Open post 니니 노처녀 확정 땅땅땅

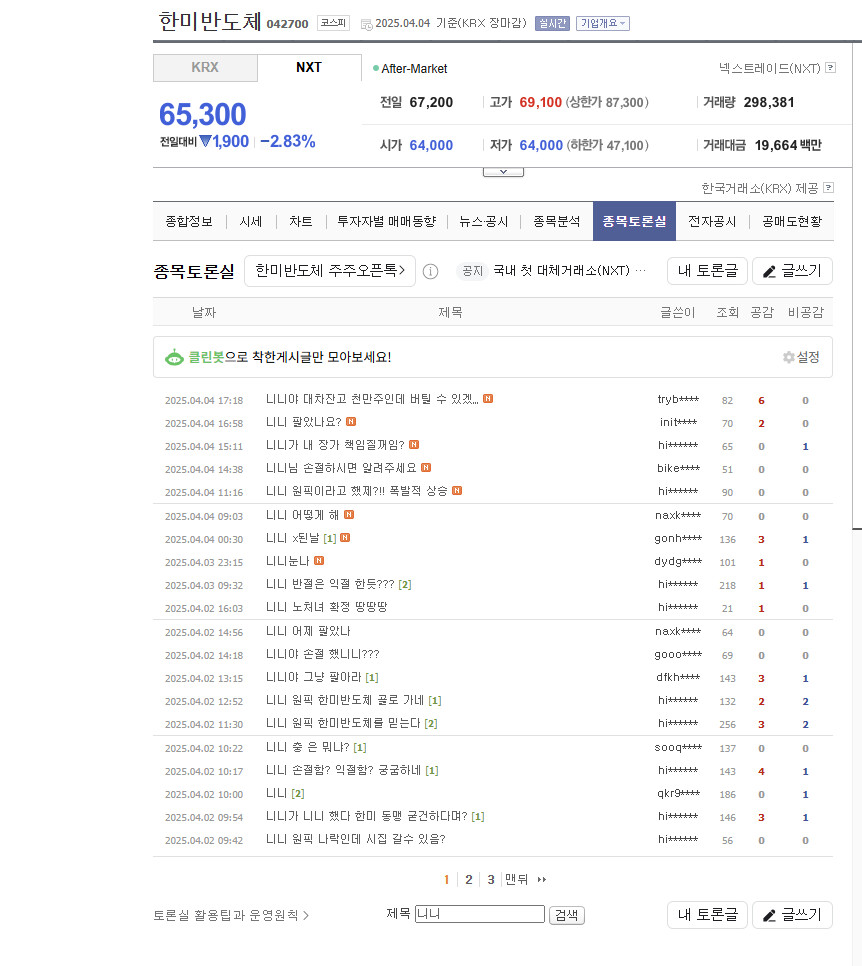tap(327, 607)
